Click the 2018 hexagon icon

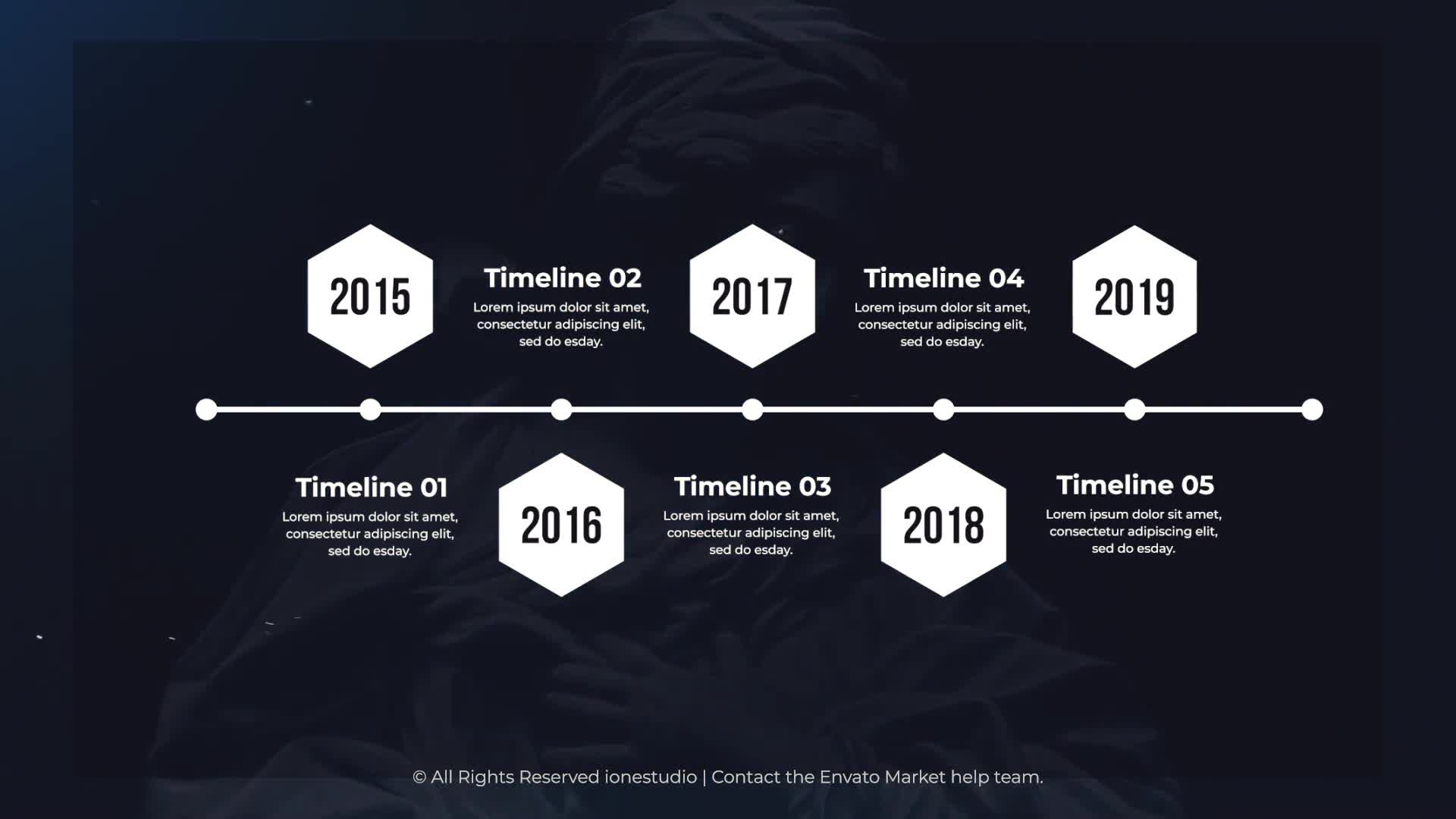tap(943, 525)
